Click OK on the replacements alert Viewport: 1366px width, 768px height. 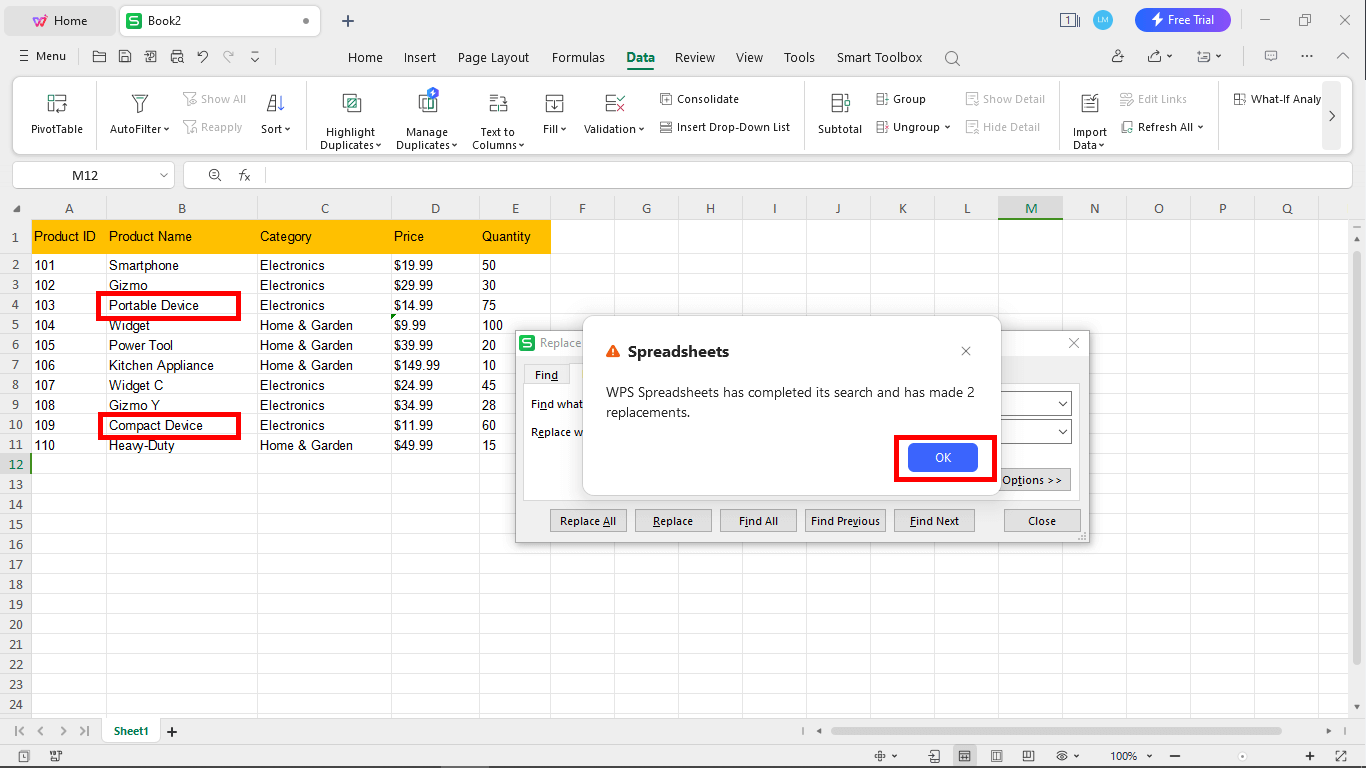[x=941, y=456]
